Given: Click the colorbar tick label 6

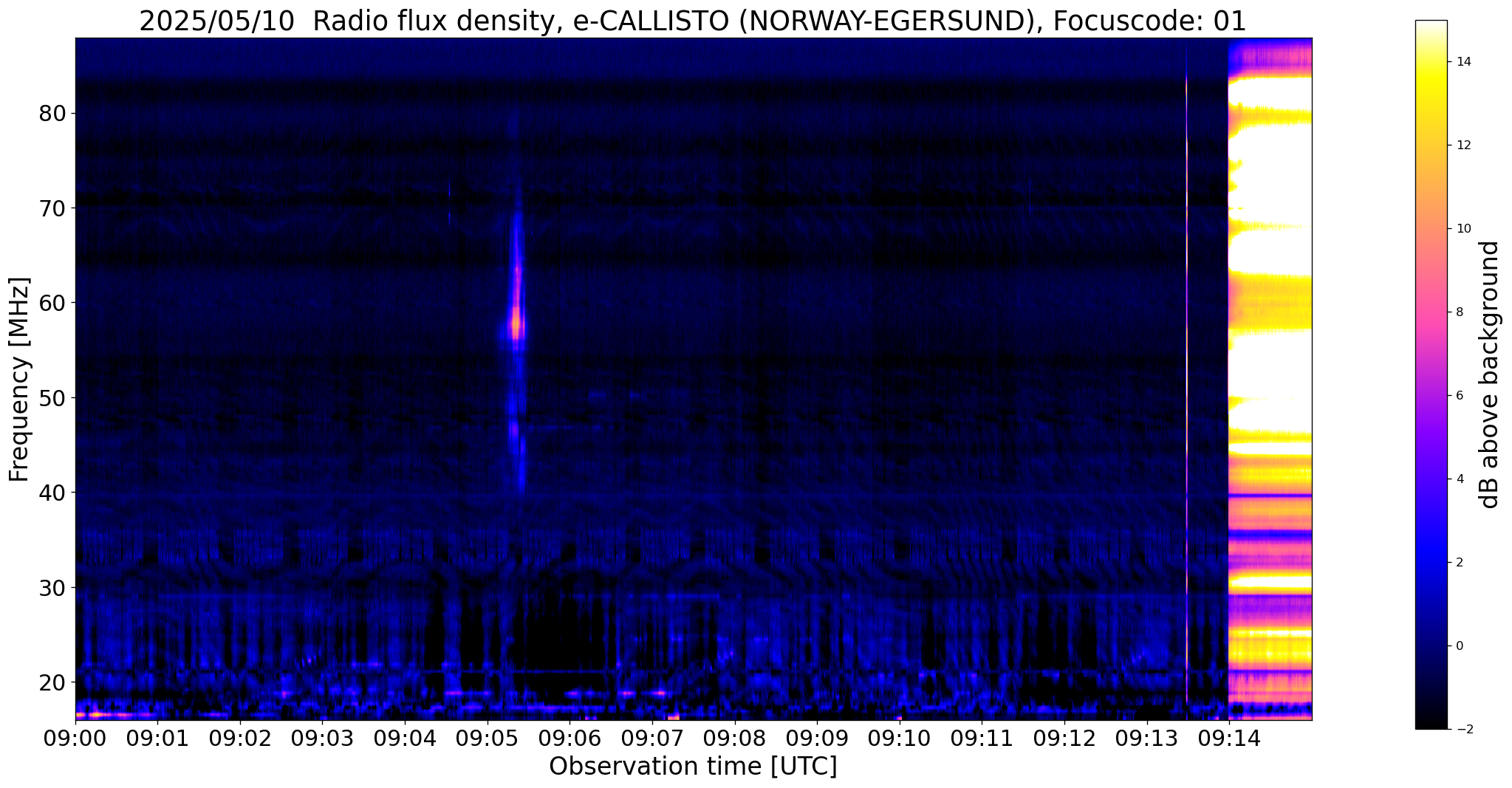Looking at the screenshot, I should 1459,396.
